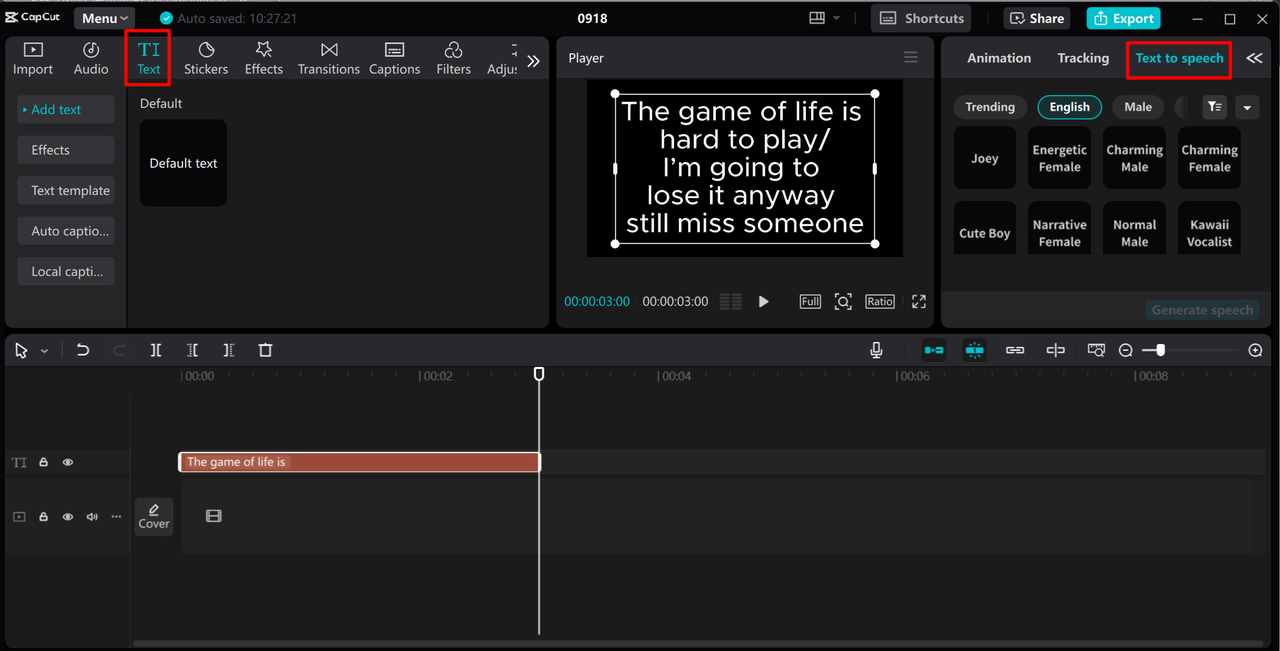Image resolution: width=1280 pixels, height=651 pixels.
Task: Switch to the Text to speech tab
Action: (1179, 58)
